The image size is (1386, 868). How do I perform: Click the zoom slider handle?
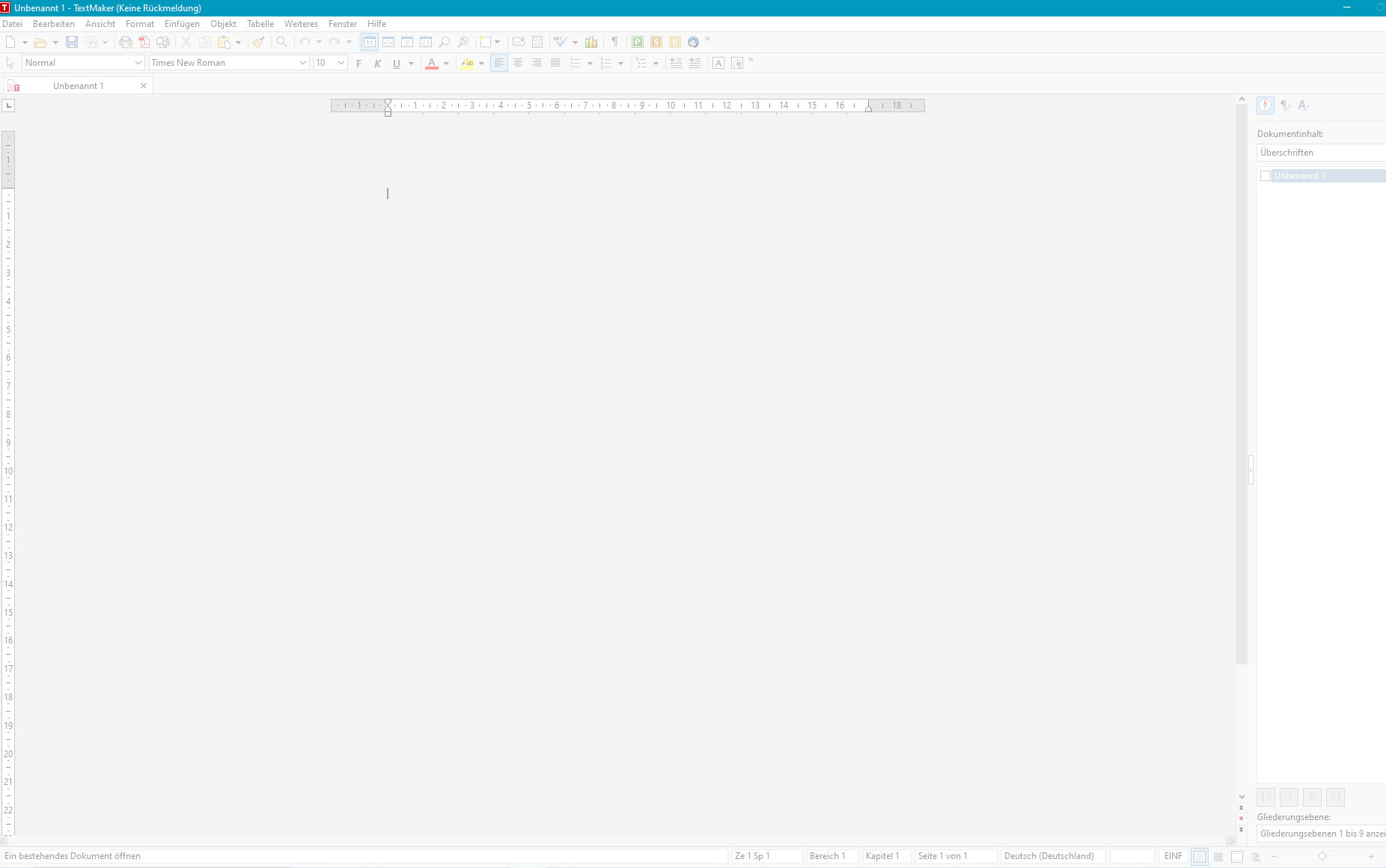click(1322, 857)
